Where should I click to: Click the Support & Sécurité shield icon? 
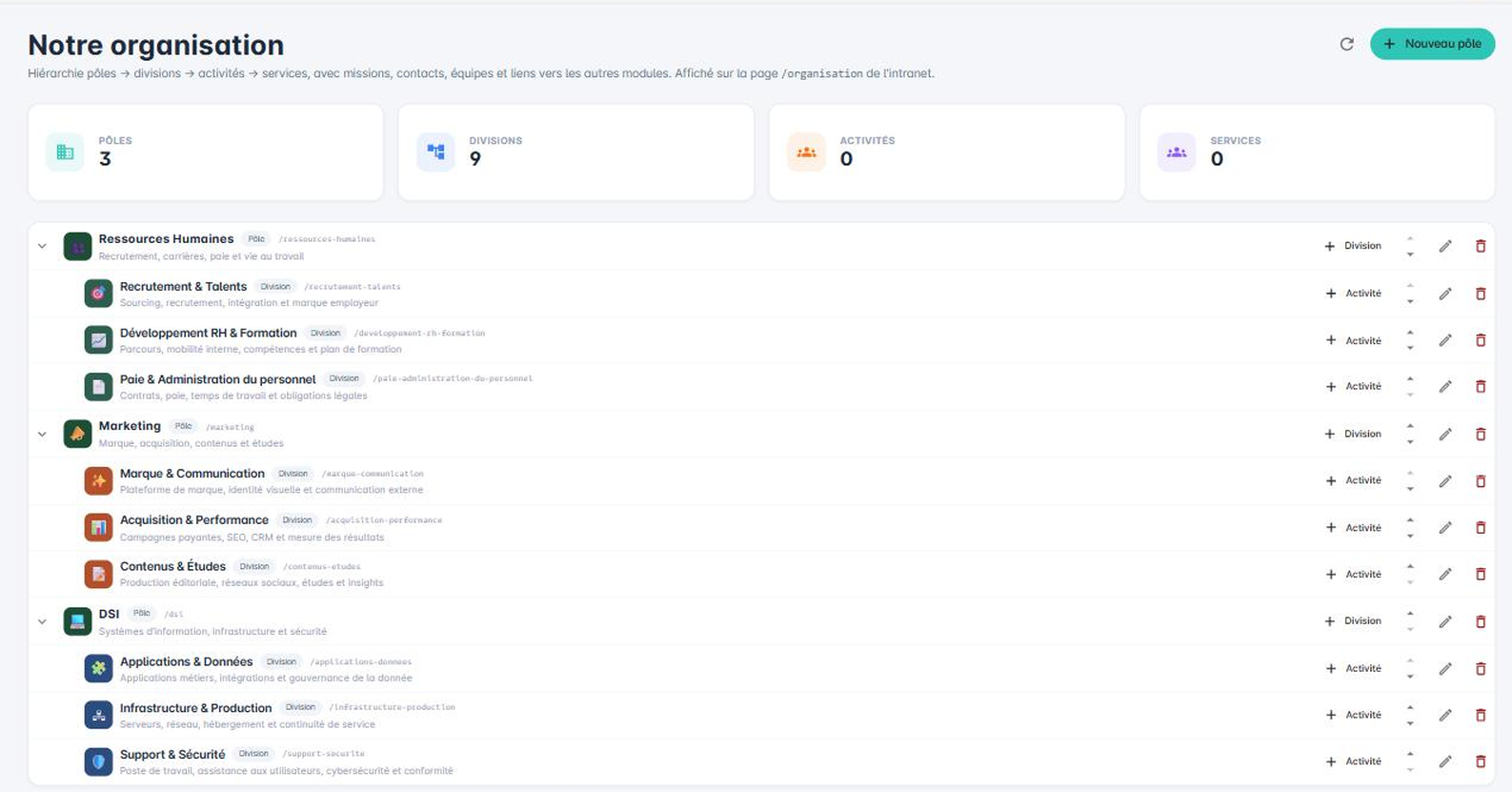[x=98, y=762]
